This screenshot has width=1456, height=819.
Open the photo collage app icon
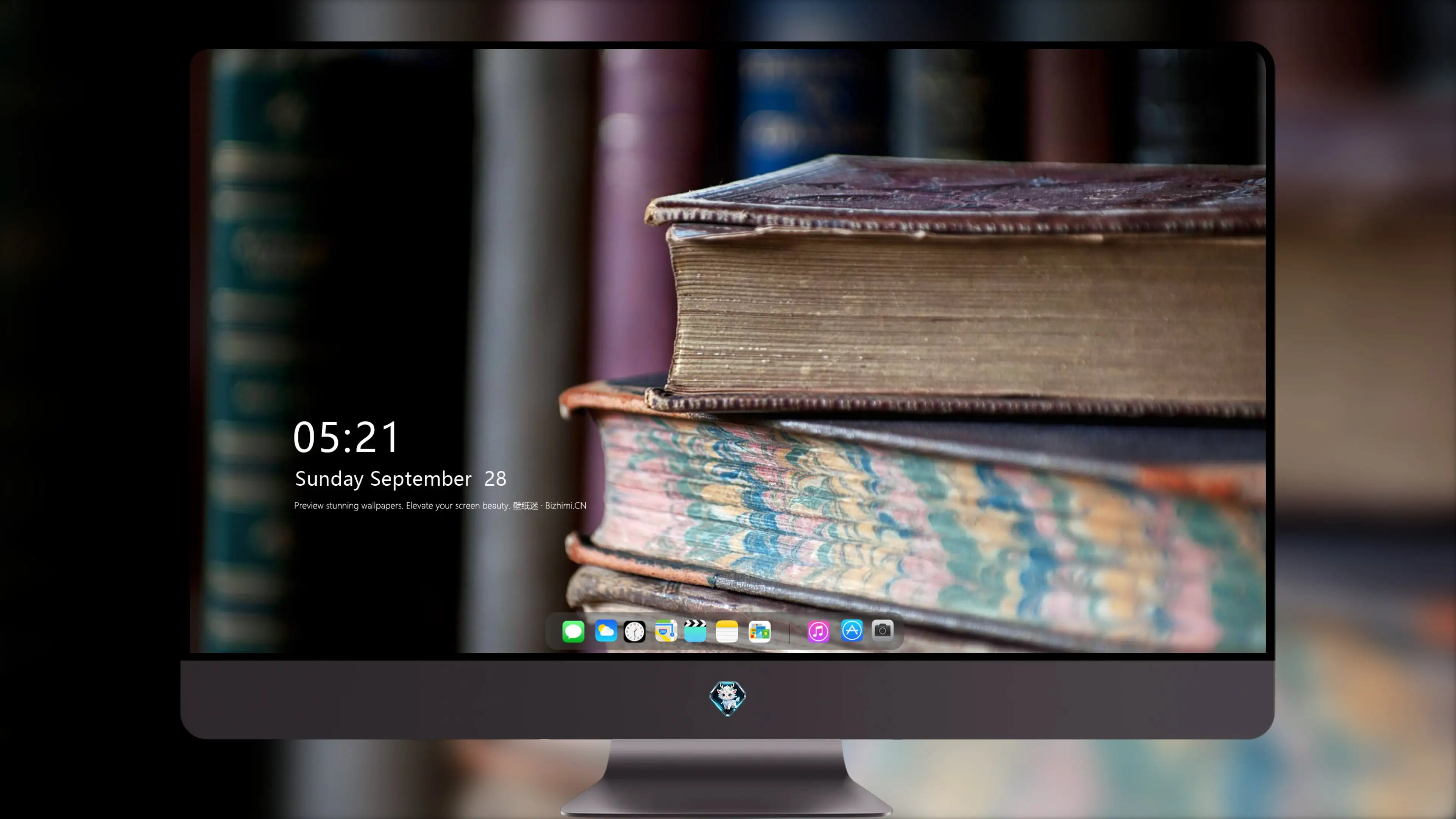click(759, 631)
